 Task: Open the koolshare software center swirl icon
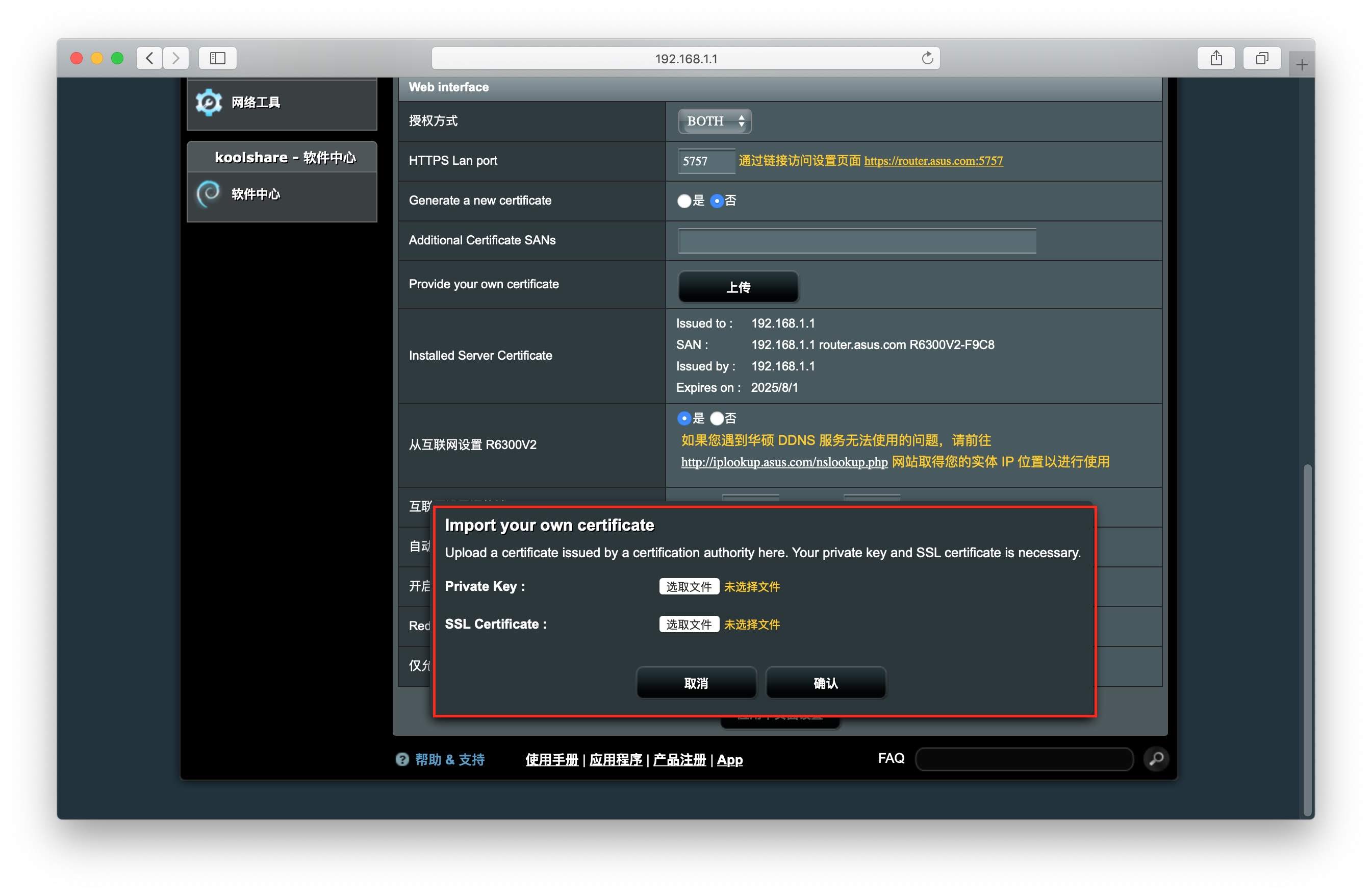(208, 194)
